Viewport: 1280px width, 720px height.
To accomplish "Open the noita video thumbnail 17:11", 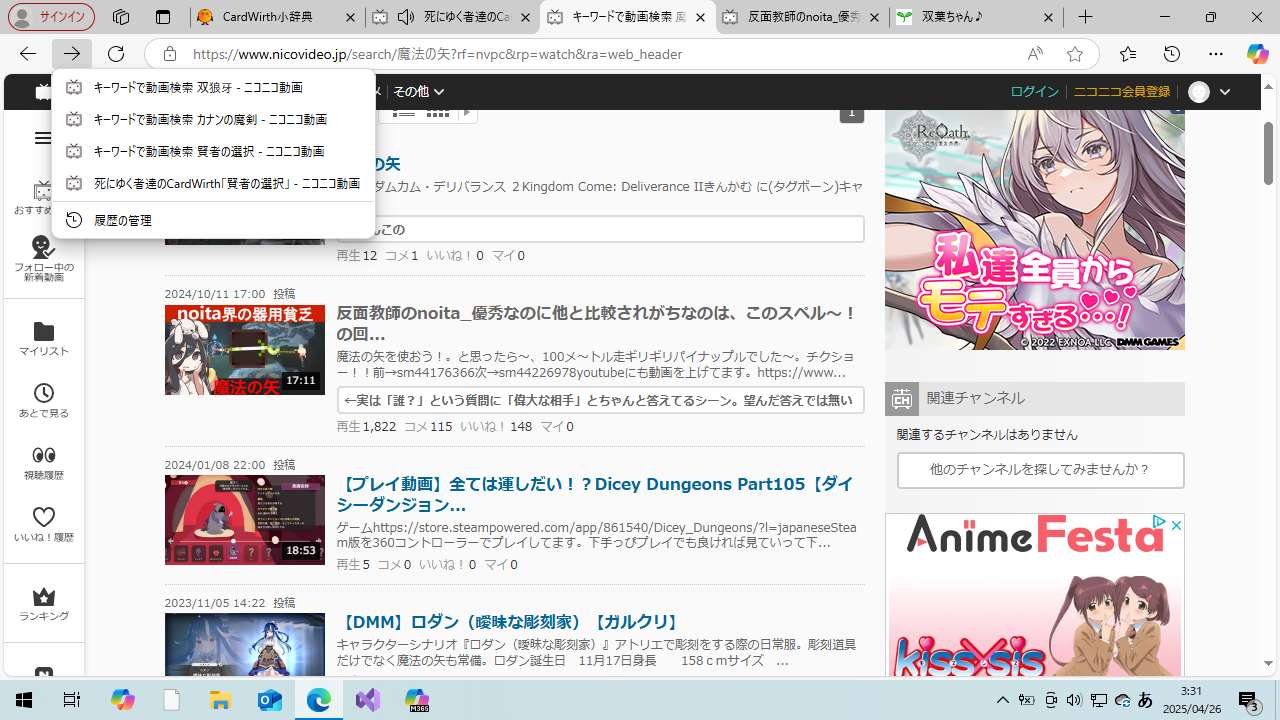I will (244, 350).
